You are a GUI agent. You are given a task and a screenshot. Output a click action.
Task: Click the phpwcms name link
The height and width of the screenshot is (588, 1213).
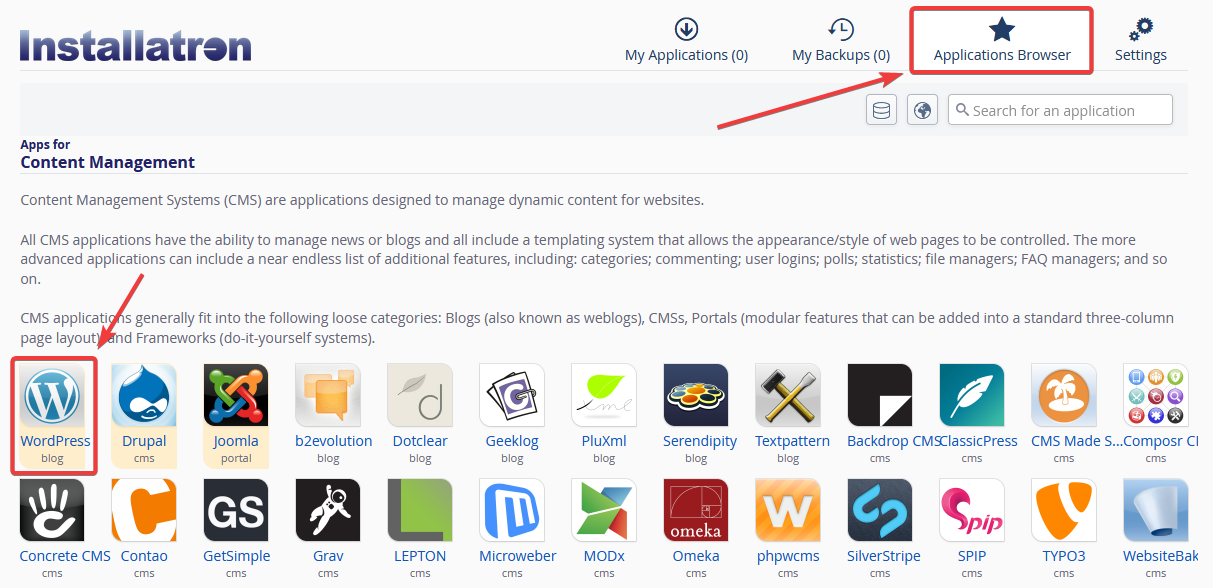coord(788,556)
